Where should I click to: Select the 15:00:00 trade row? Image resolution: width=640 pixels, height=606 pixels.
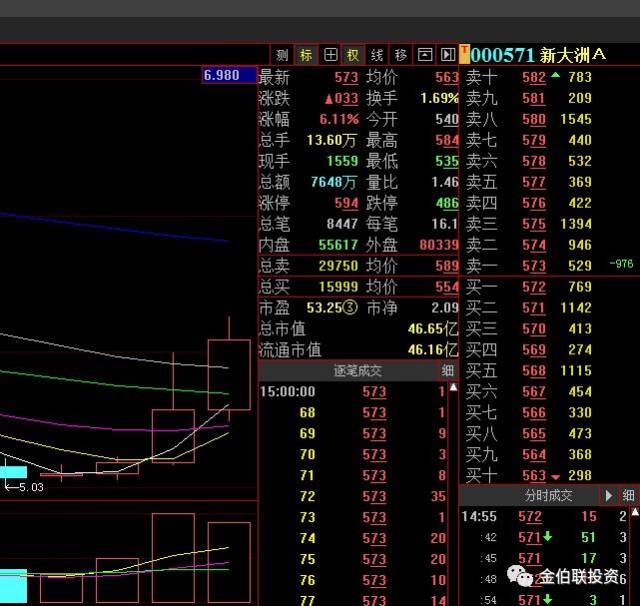pos(353,392)
